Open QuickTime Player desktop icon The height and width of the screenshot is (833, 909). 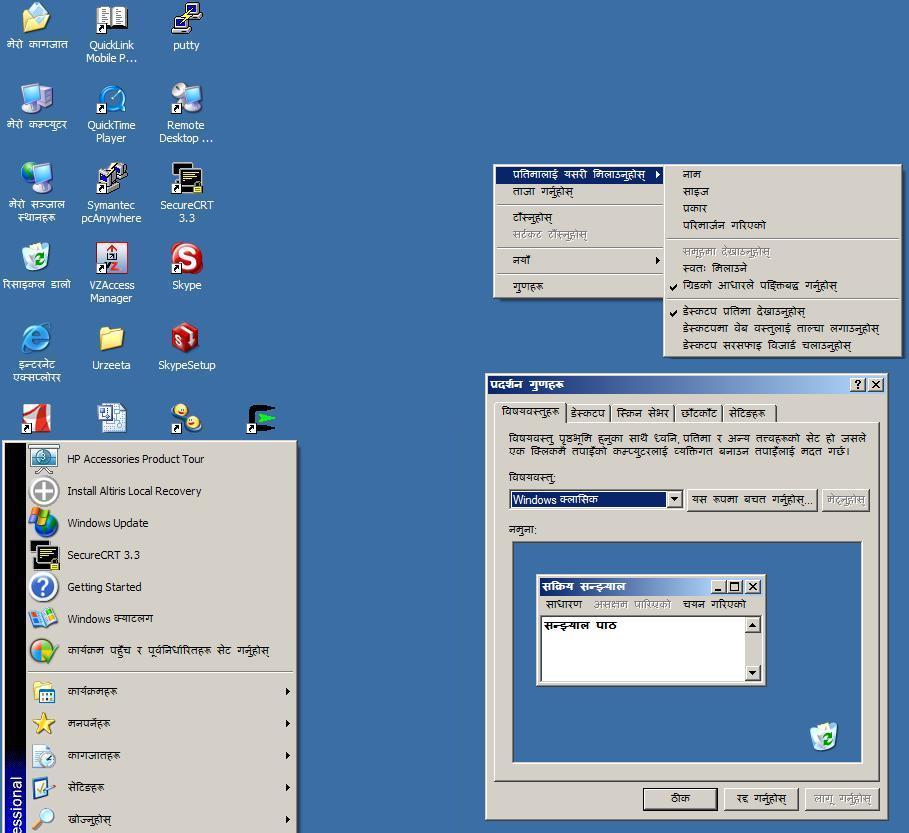(111, 101)
